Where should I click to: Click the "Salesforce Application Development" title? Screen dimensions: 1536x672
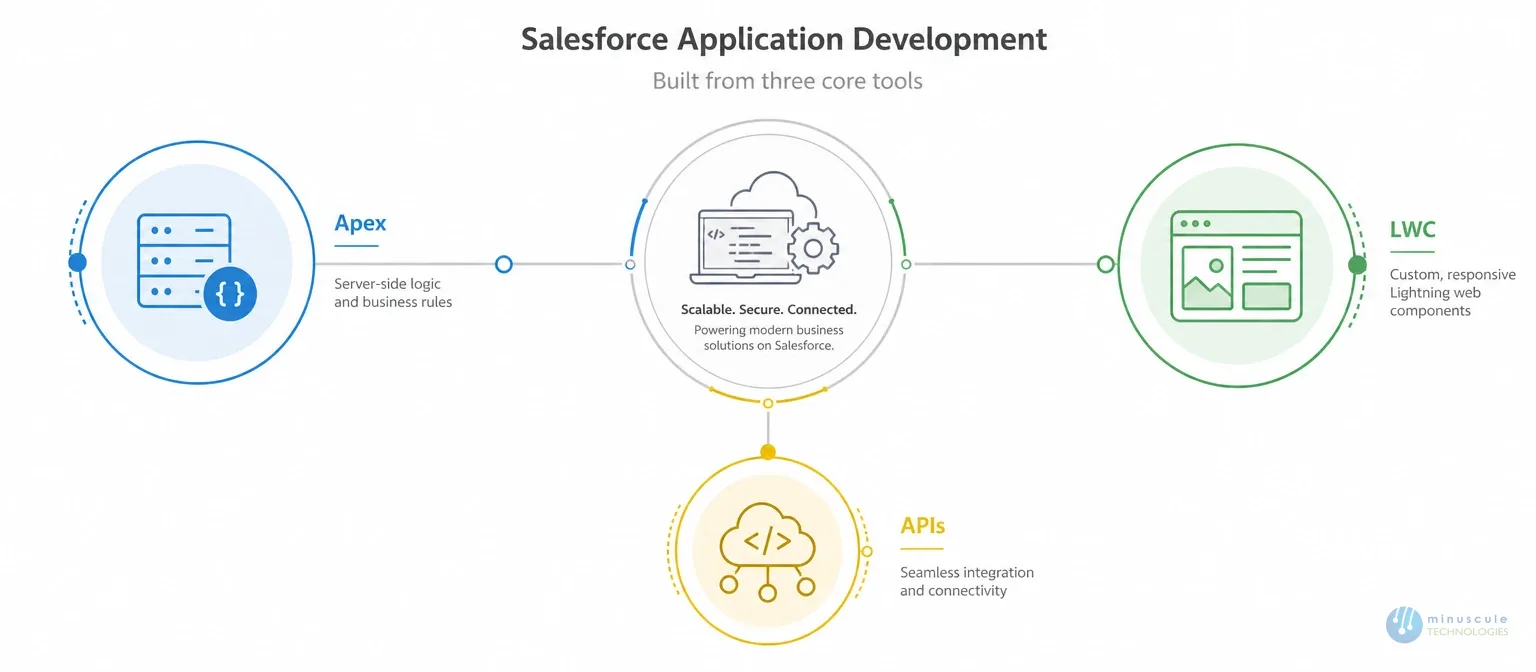[x=784, y=39]
